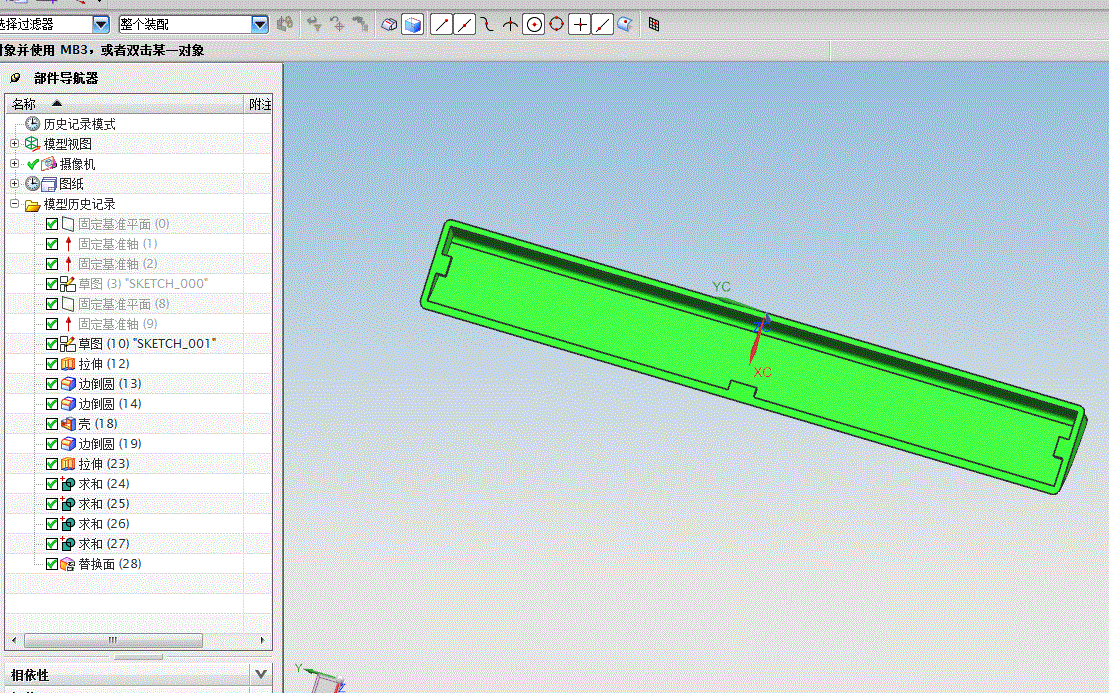1109x693 pixels.
Task: Click the navigator scrollbar right arrow
Action: tap(262, 641)
